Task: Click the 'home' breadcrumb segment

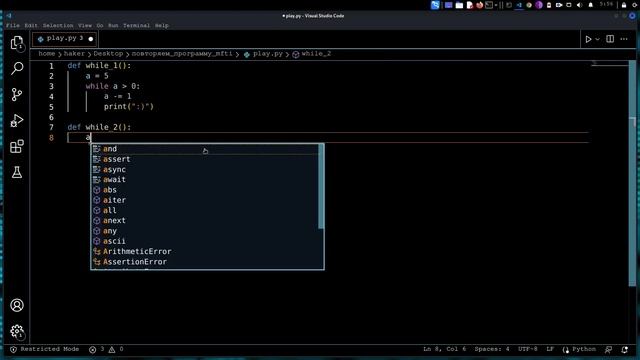Action: [x=47, y=53]
